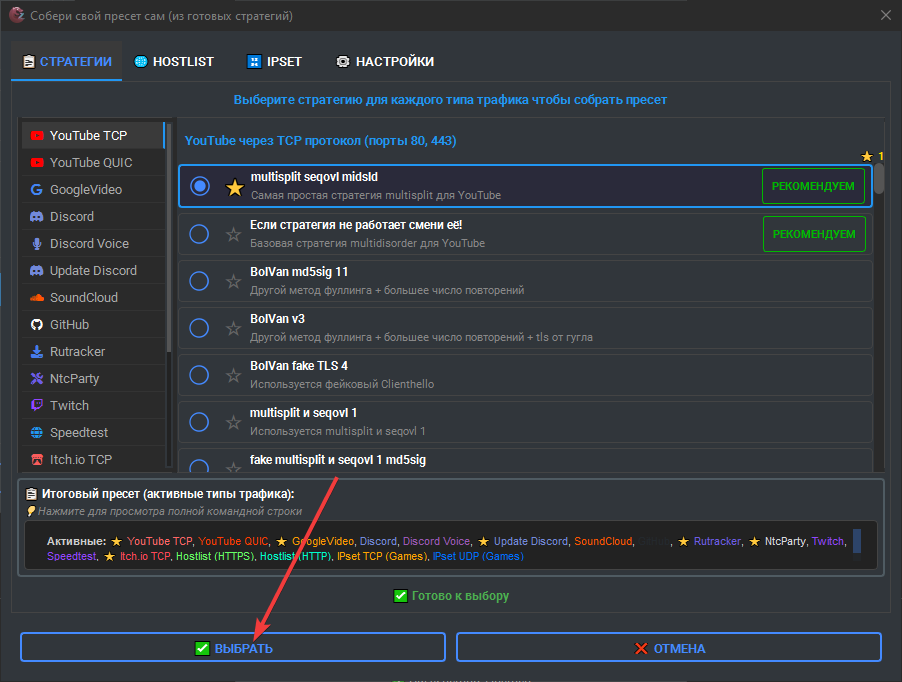
Task: Click heading 'YouTube через TCP протокол (порты 80, 443)'
Action: pos(320,141)
